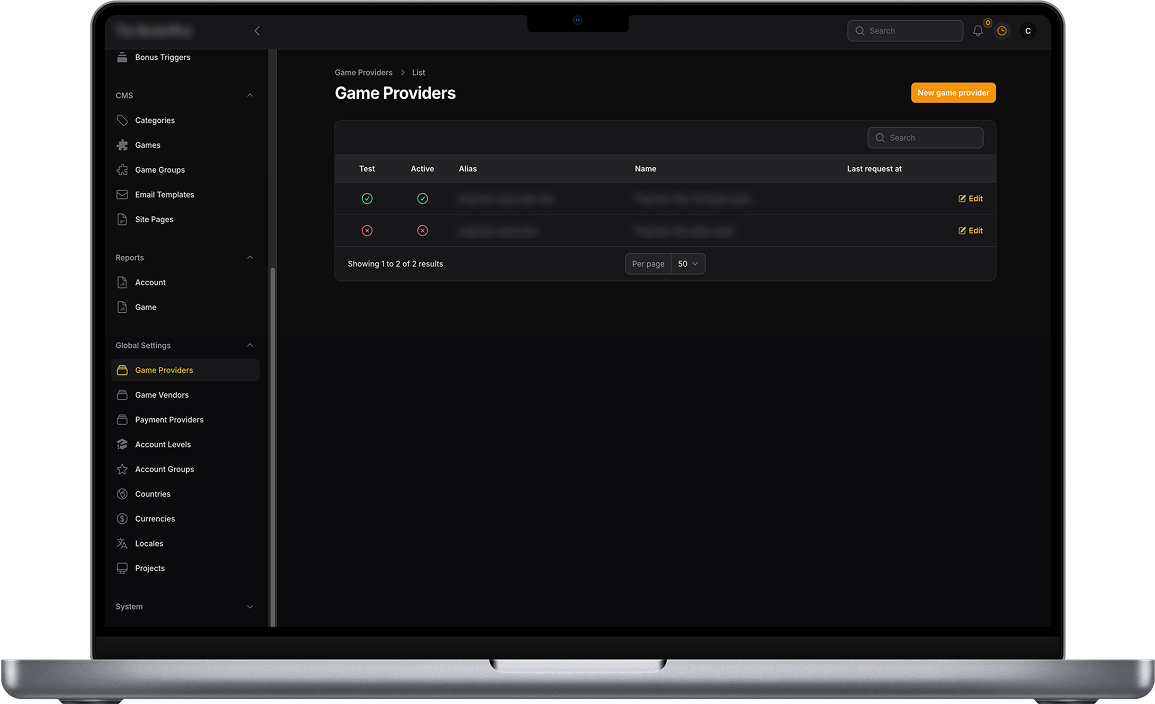Click the Game Groups puzzle icon

pos(122,170)
